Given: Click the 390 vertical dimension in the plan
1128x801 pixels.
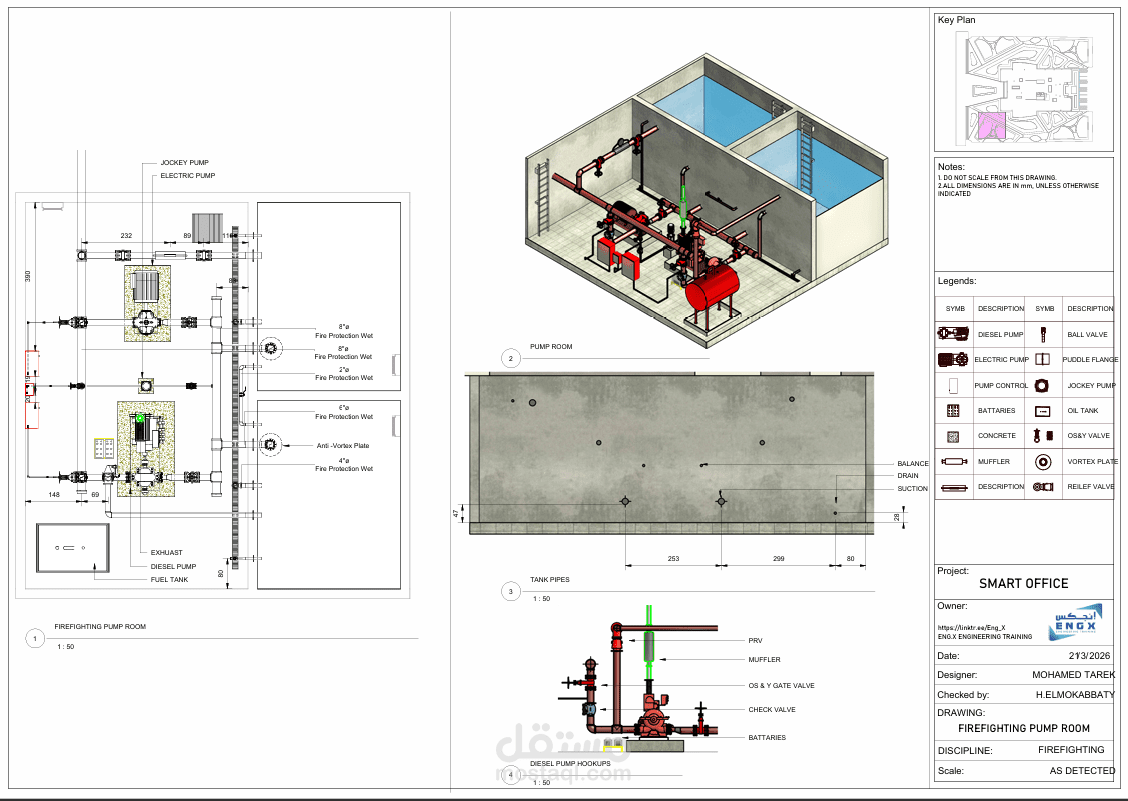Looking at the screenshot, I should [28, 276].
